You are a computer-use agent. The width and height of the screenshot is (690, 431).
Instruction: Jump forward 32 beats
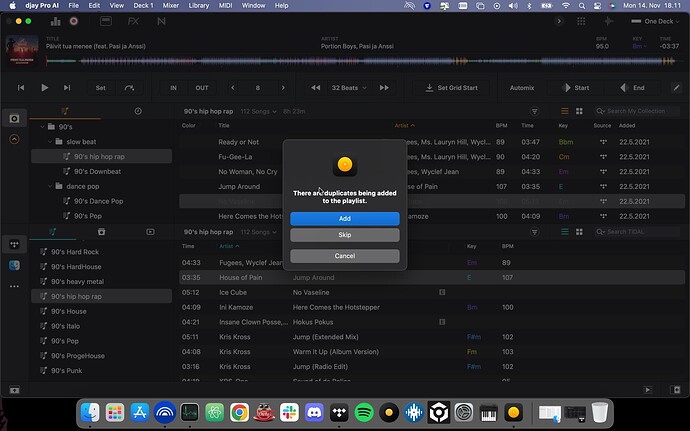coord(384,88)
